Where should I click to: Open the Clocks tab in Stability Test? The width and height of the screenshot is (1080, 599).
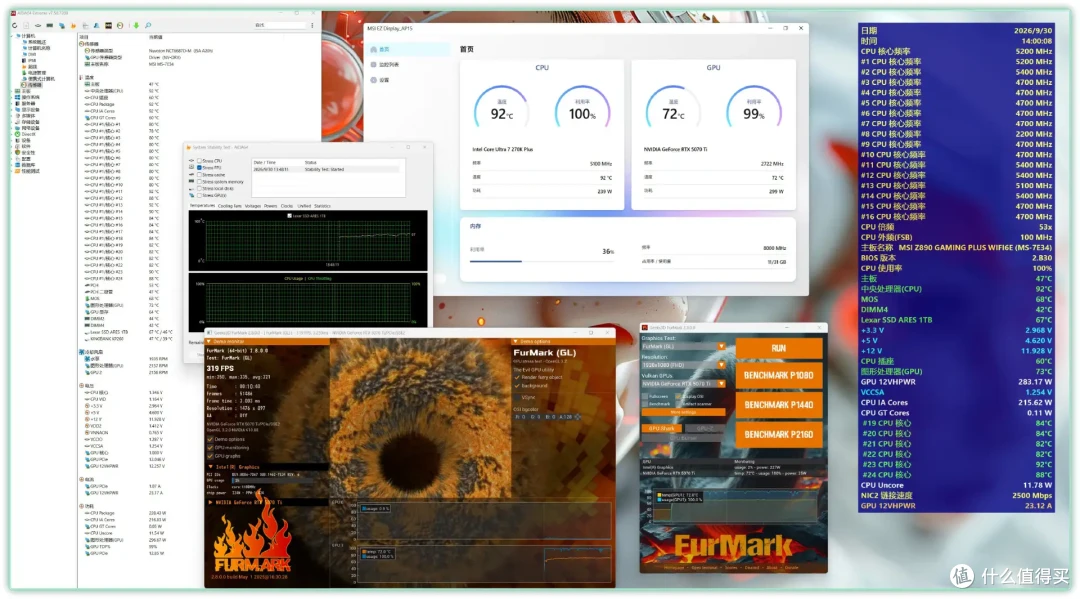click(x=287, y=206)
